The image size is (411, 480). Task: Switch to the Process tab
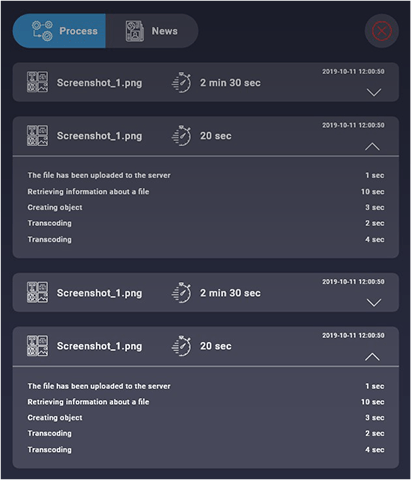59,31
